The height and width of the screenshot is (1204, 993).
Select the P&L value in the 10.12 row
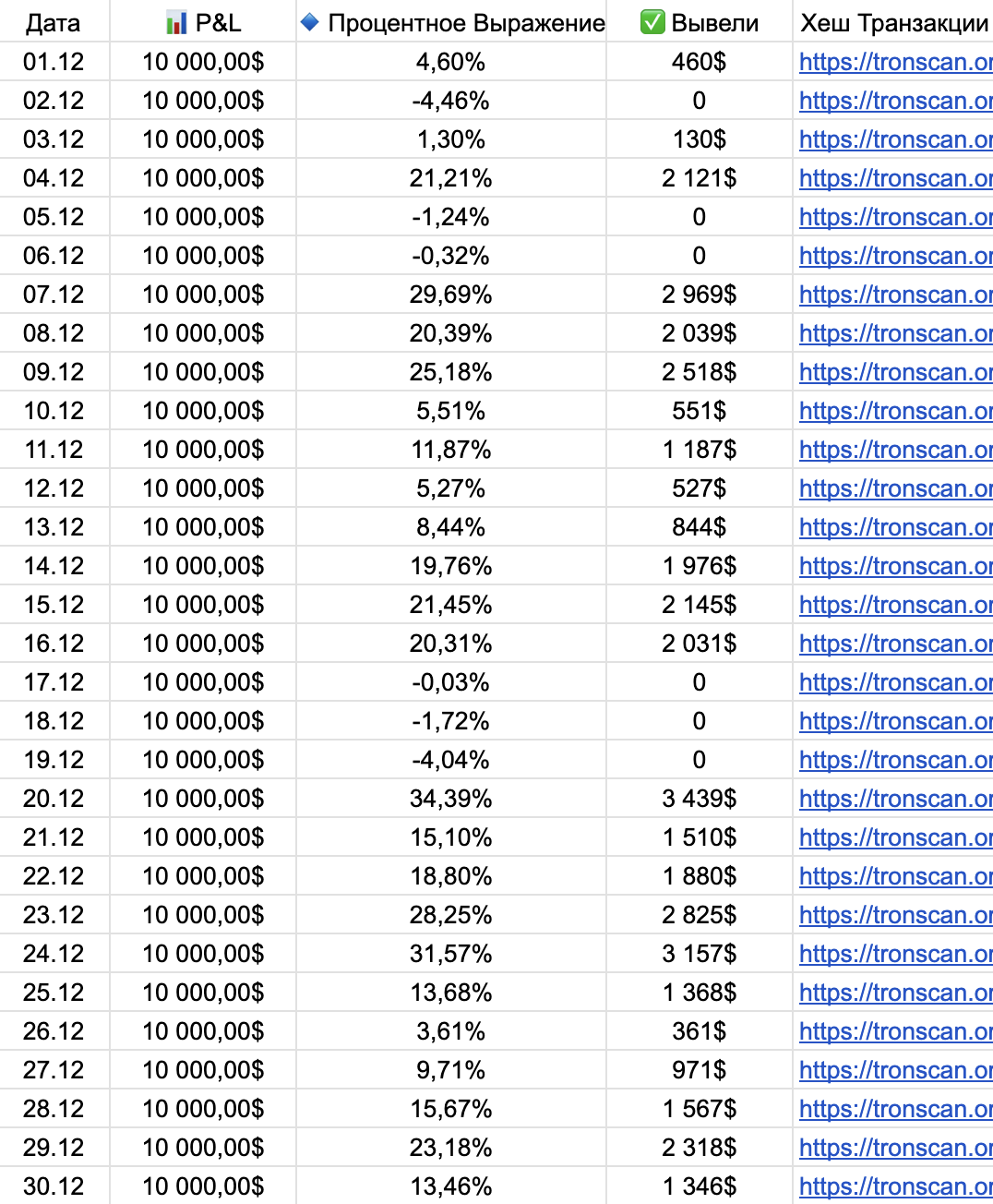point(203,411)
